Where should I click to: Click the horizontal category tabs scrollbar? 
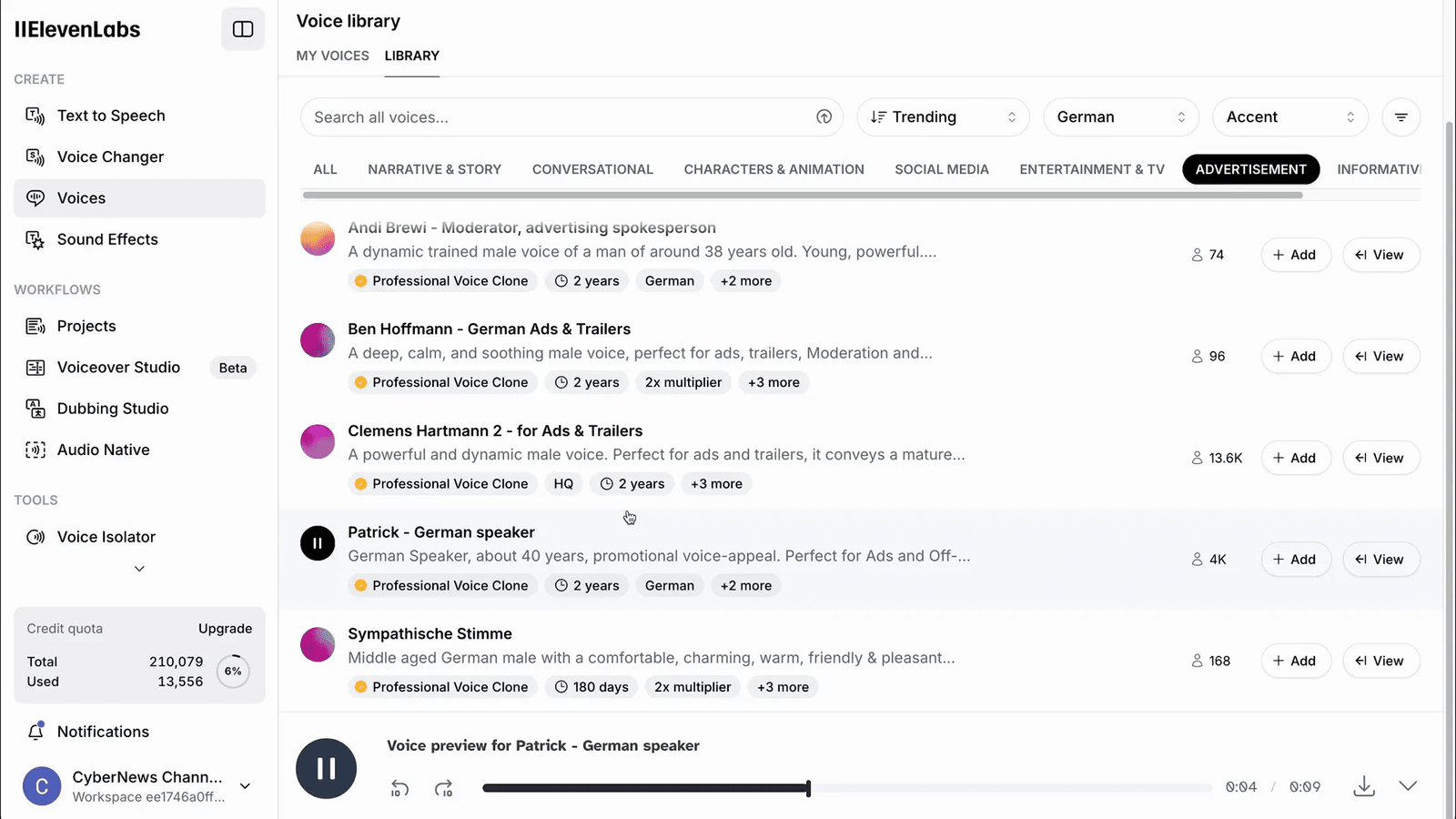(803, 195)
